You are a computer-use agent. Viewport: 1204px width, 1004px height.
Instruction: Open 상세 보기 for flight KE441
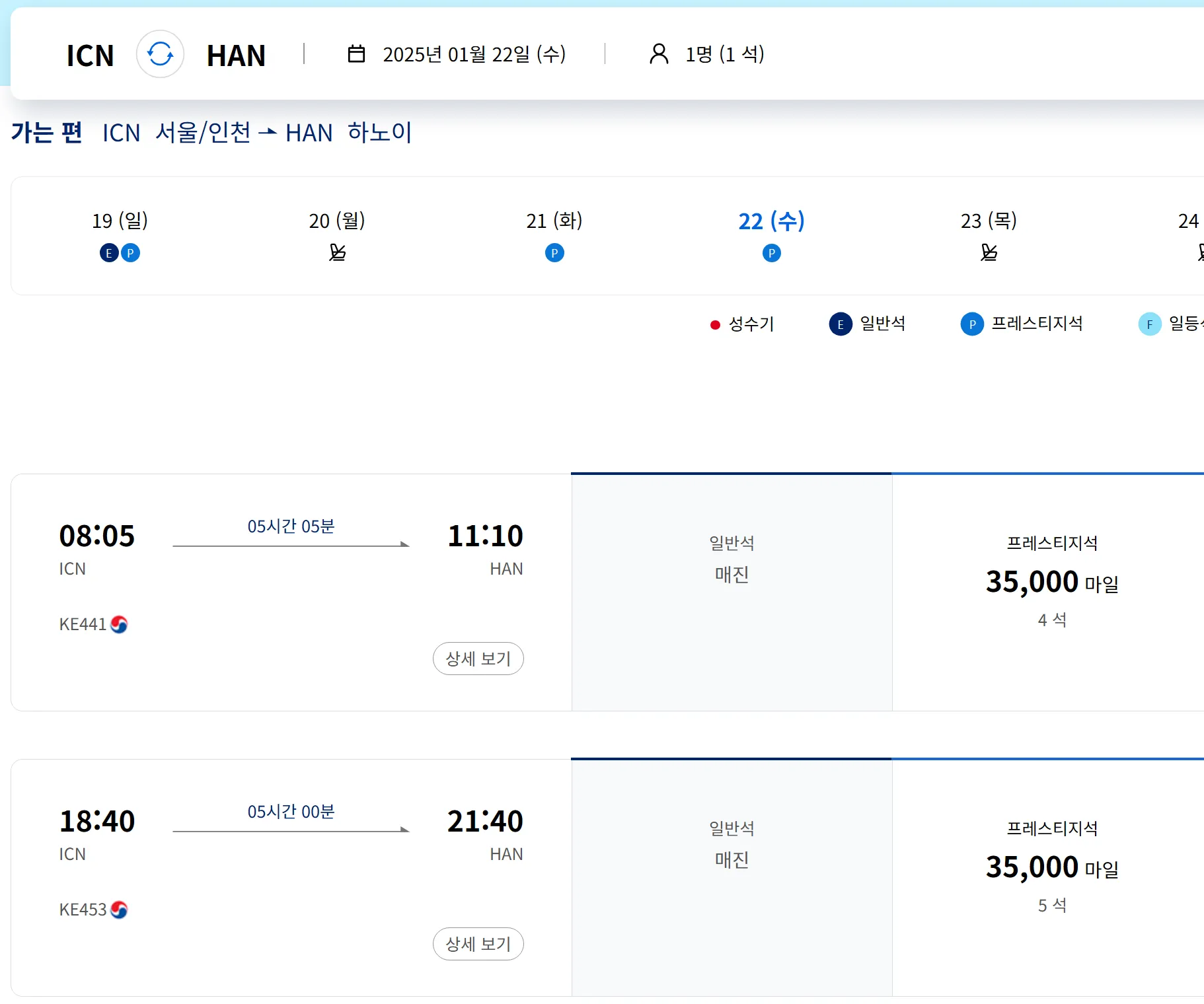pyautogui.click(x=478, y=659)
